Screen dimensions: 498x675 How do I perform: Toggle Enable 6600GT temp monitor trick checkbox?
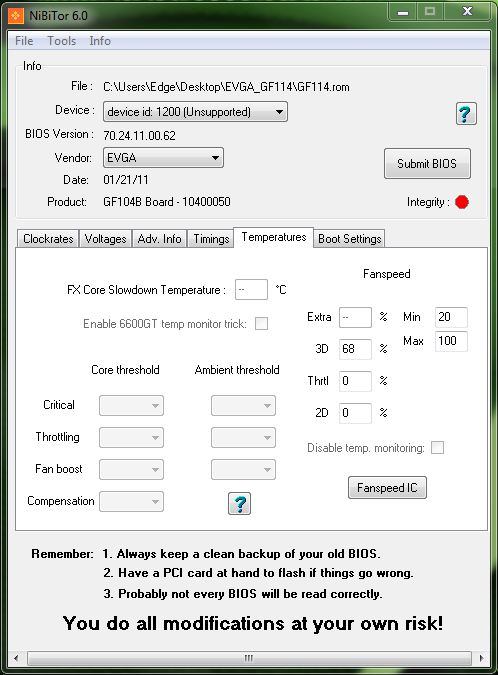click(x=261, y=323)
